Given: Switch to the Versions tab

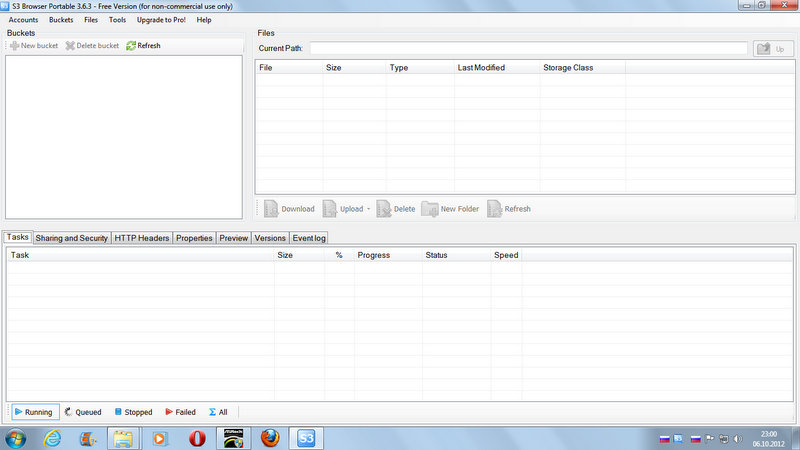Looking at the screenshot, I should coord(270,238).
